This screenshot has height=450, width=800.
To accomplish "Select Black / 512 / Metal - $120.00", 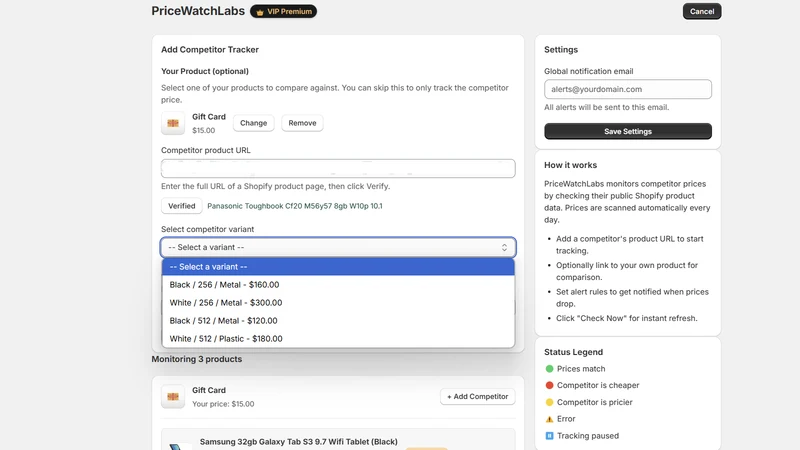I will [x=338, y=320].
